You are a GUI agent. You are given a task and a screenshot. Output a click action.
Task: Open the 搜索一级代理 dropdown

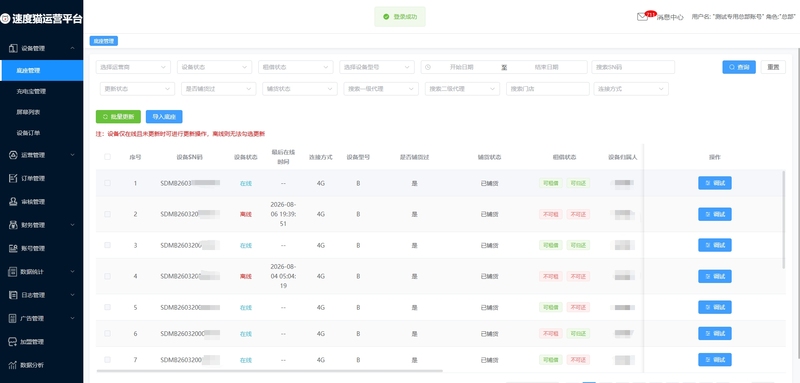[x=381, y=89]
